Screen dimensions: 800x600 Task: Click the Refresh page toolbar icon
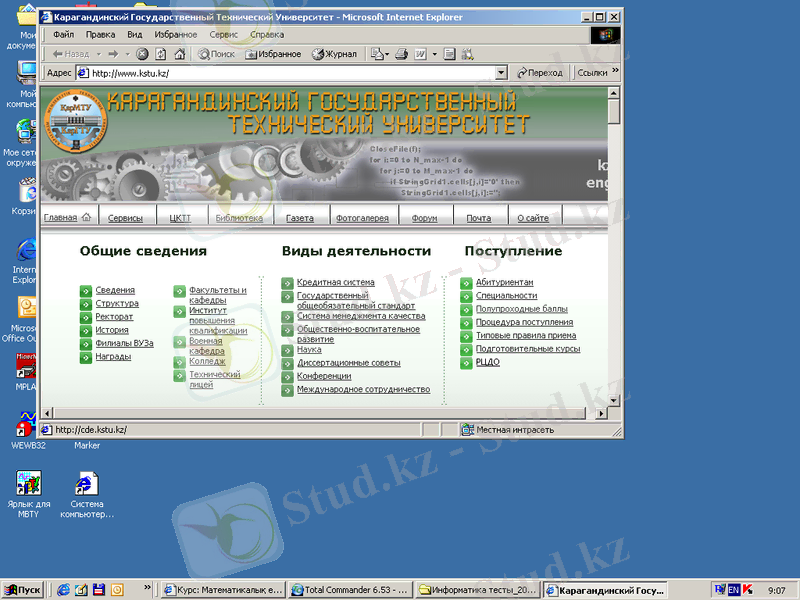161,54
